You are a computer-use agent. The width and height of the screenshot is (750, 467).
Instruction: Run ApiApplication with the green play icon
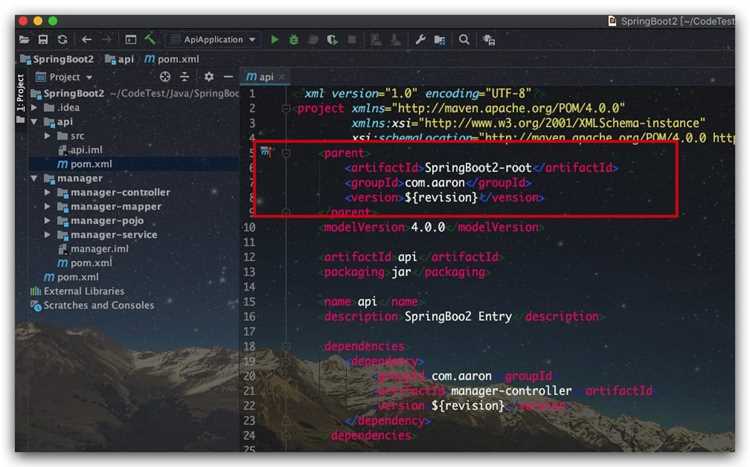point(275,40)
